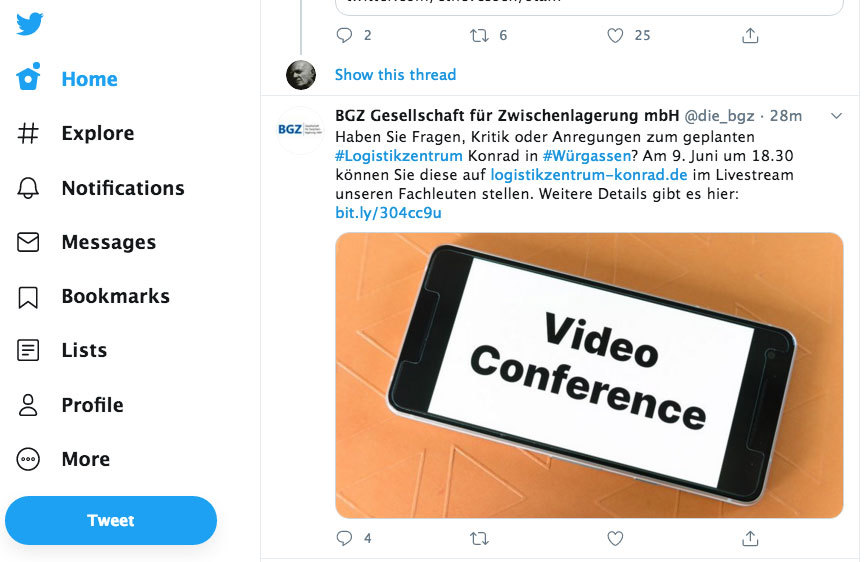Image resolution: width=868 pixels, height=562 pixels.
Task: Select Profile in the sidebar
Action: (x=70, y=405)
